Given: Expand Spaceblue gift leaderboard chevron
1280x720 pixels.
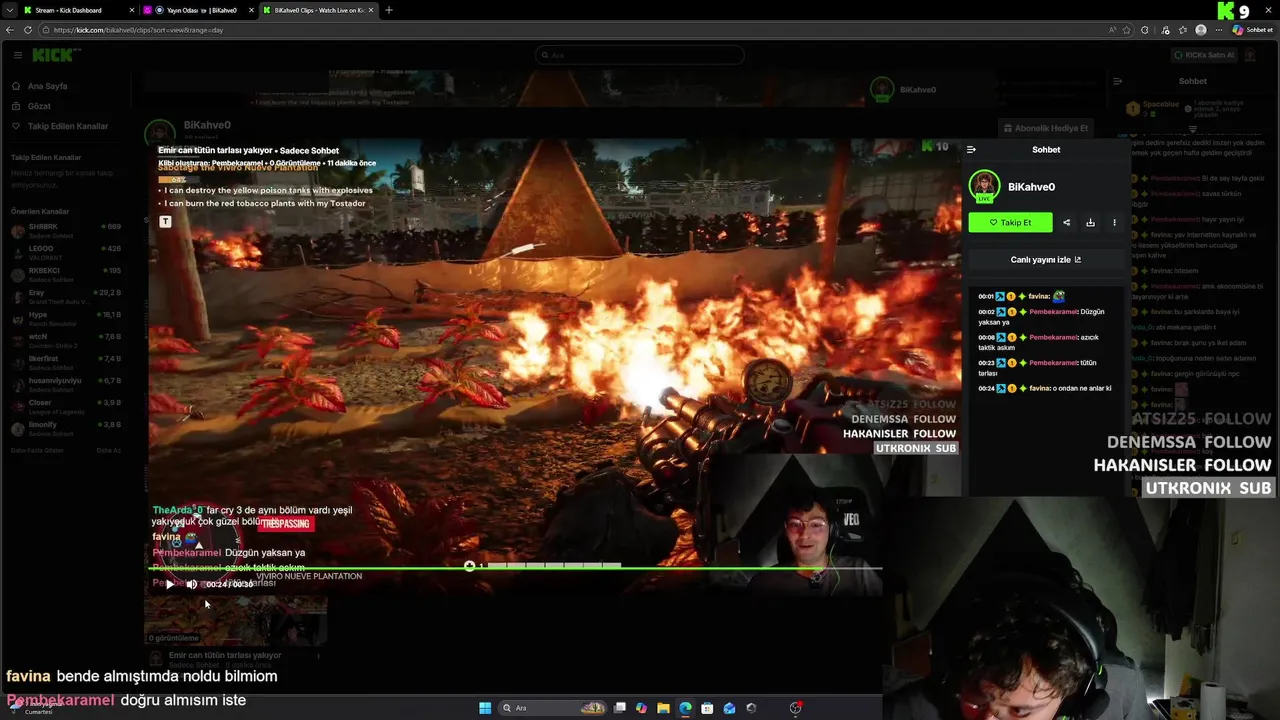Looking at the screenshot, I should (1192, 130).
